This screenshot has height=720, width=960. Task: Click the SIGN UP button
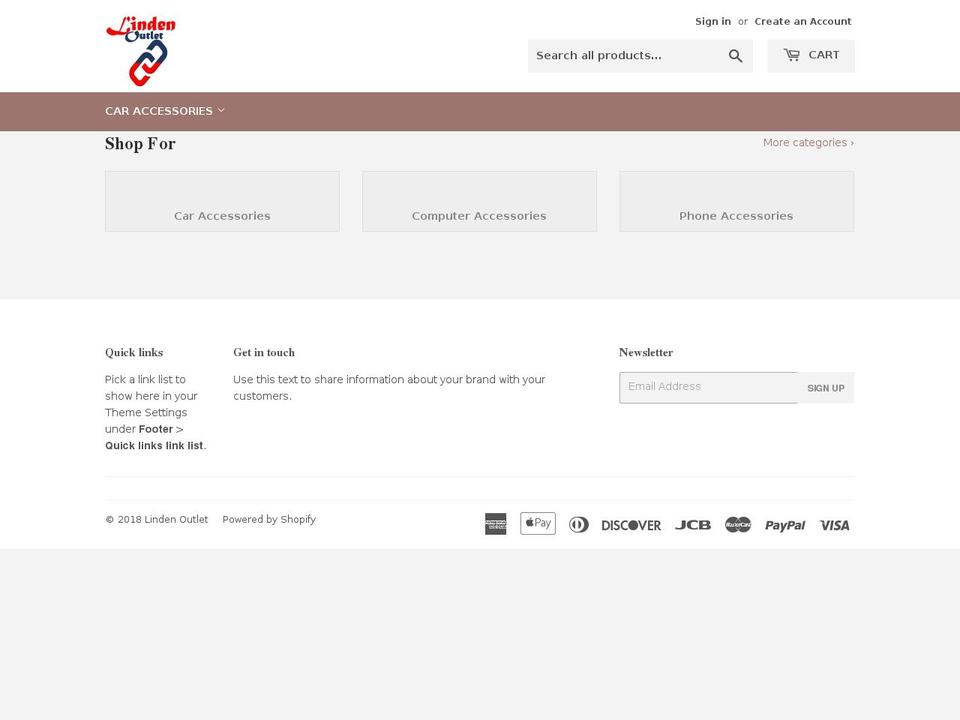pyautogui.click(x=826, y=388)
